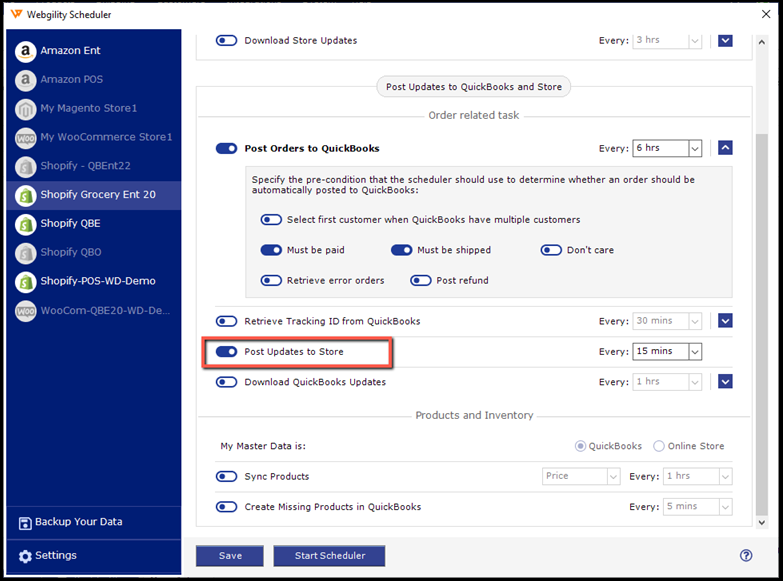Click the My Magento Store1 icon
783x581 pixels.
coord(25,109)
